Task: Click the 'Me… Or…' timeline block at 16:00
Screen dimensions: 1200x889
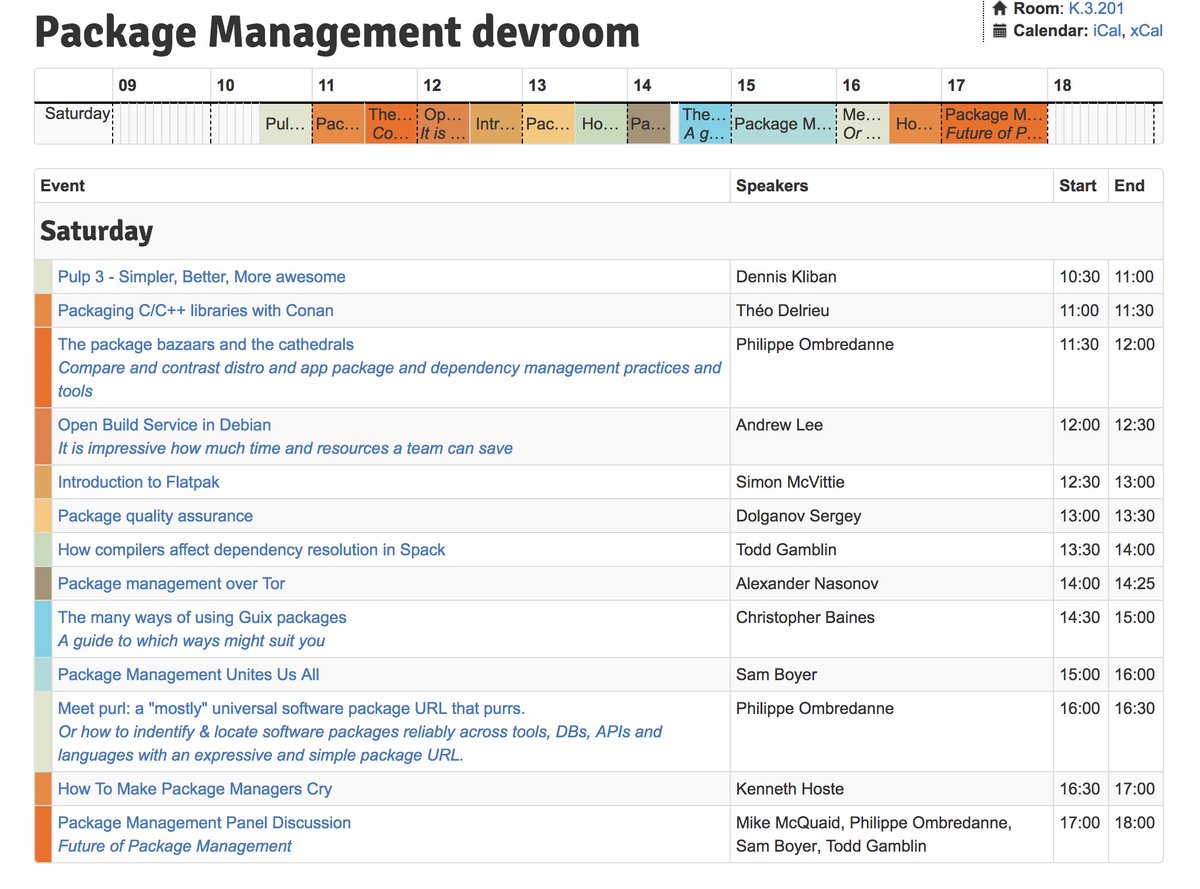Action: tap(863, 124)
